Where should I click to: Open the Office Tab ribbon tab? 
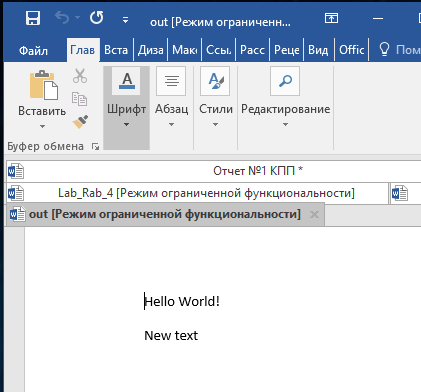pyautogui.click(x=352, y=50)
